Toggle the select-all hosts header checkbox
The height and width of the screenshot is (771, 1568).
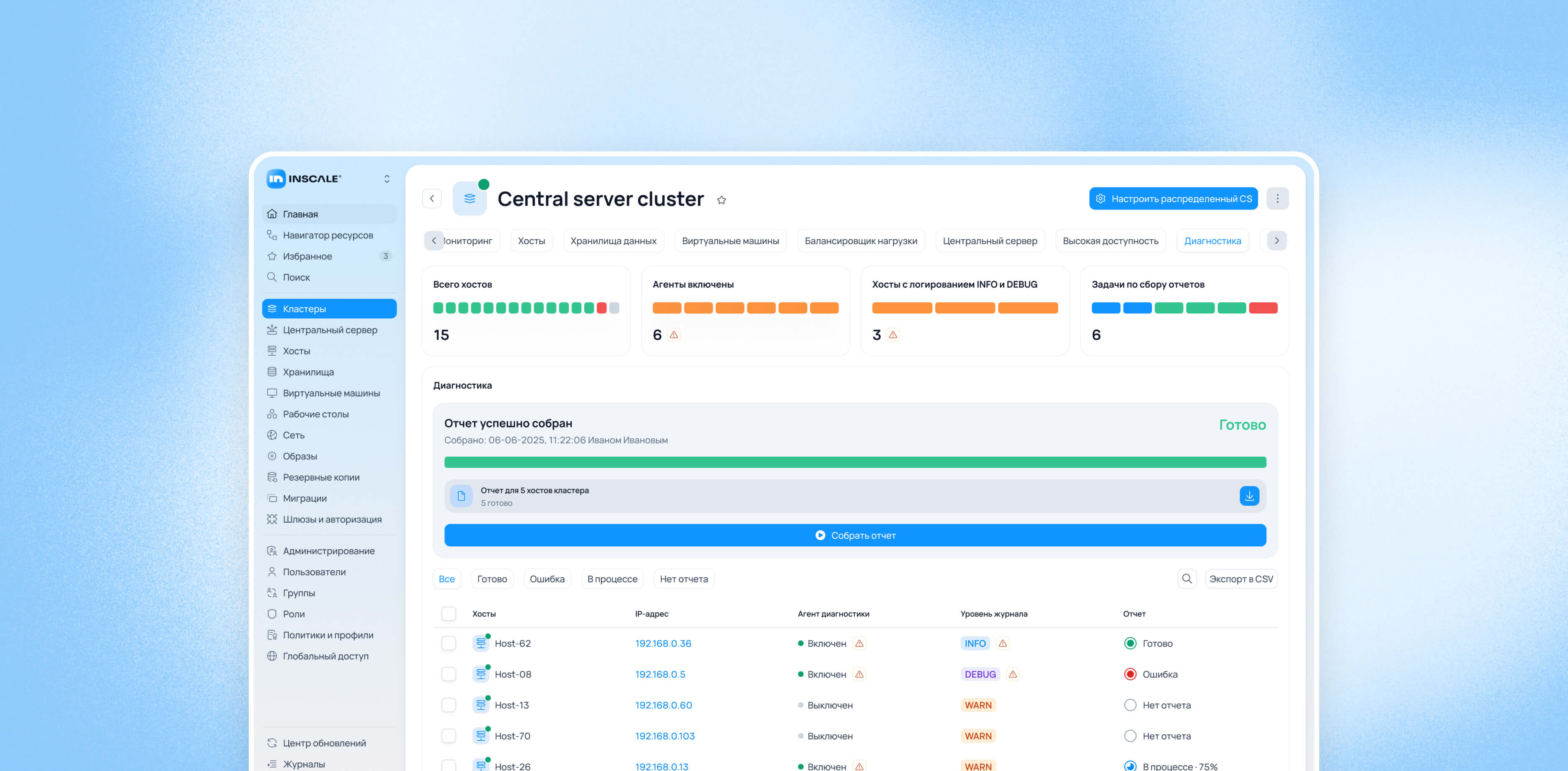tap(449, 613)
